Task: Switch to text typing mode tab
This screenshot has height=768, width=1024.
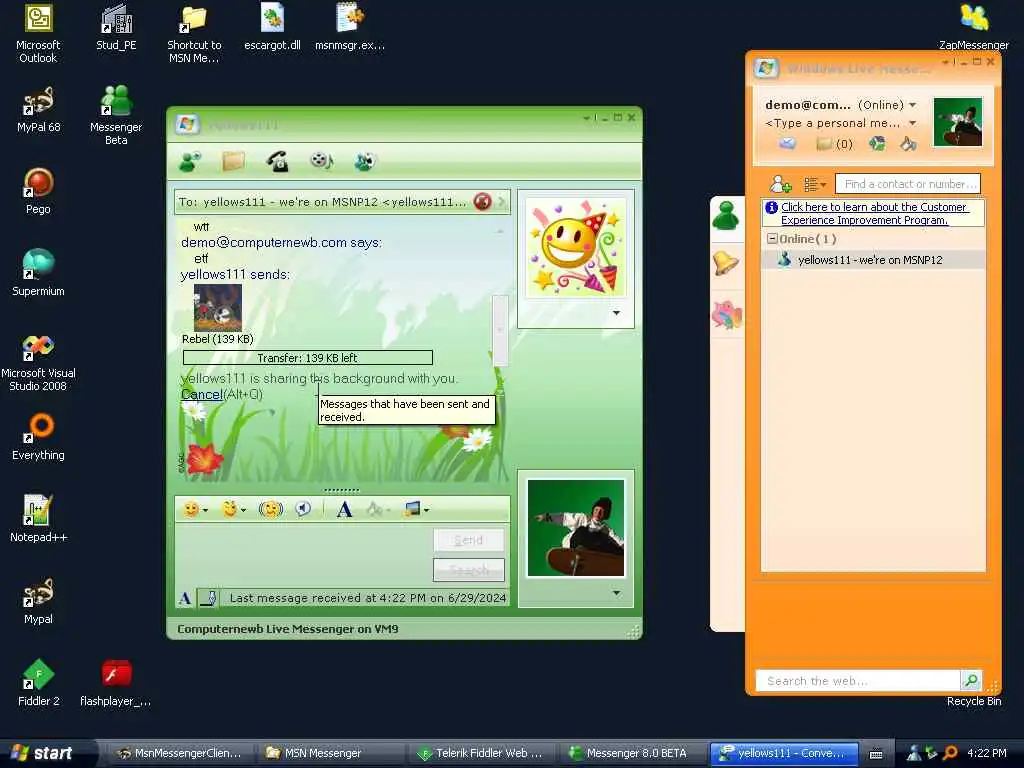Action: point(185,598)
